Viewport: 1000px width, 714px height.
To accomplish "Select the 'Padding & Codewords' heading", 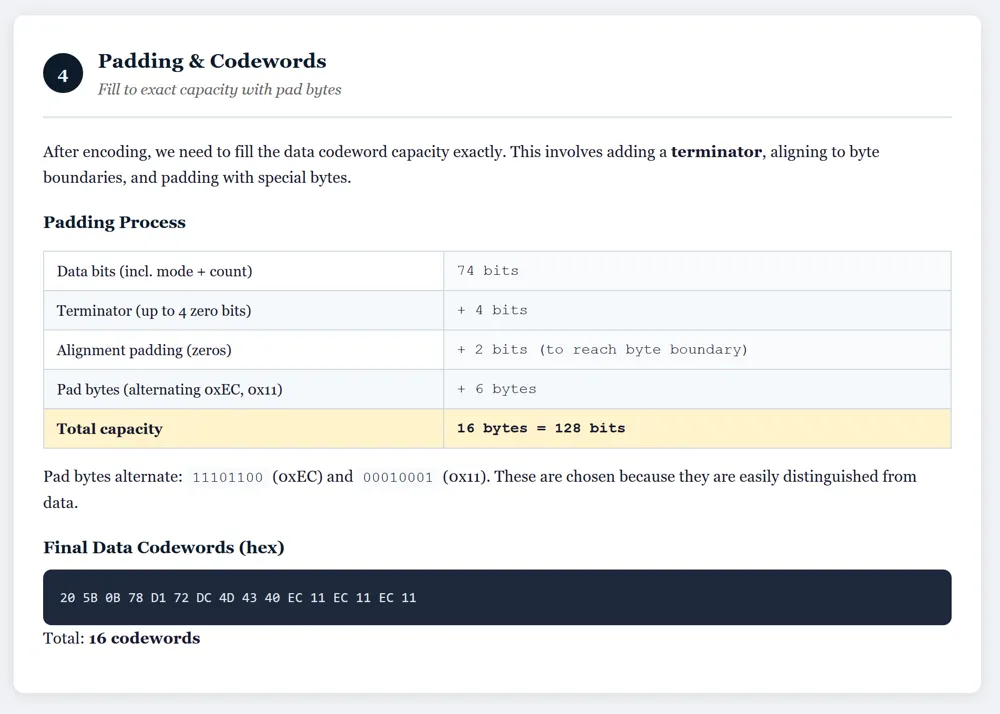I will coord(212,61).
